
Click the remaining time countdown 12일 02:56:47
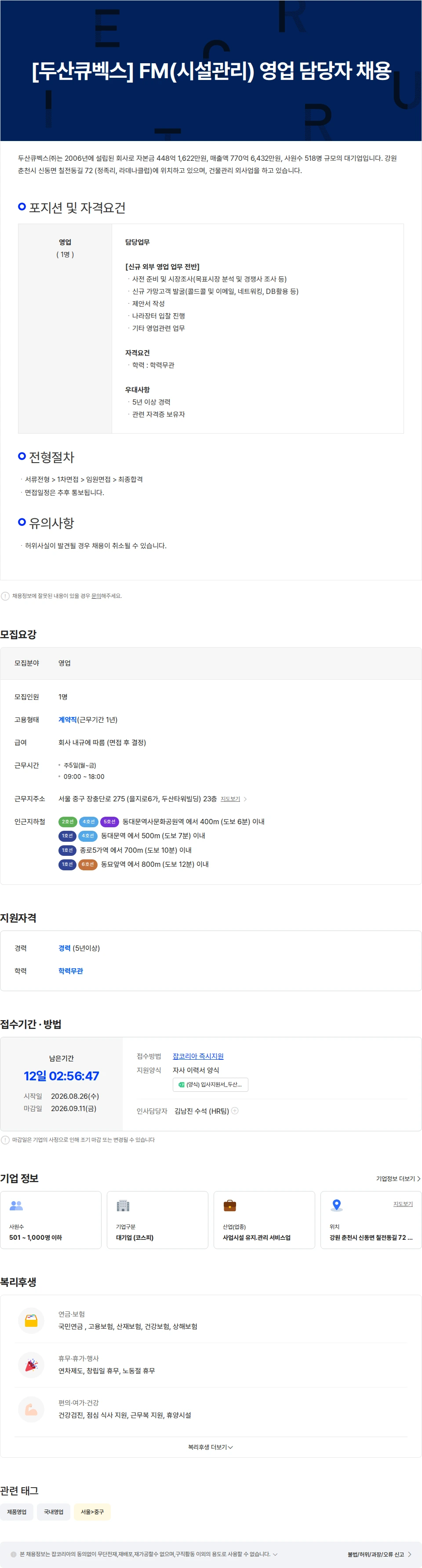click(x=62, y=1076)
